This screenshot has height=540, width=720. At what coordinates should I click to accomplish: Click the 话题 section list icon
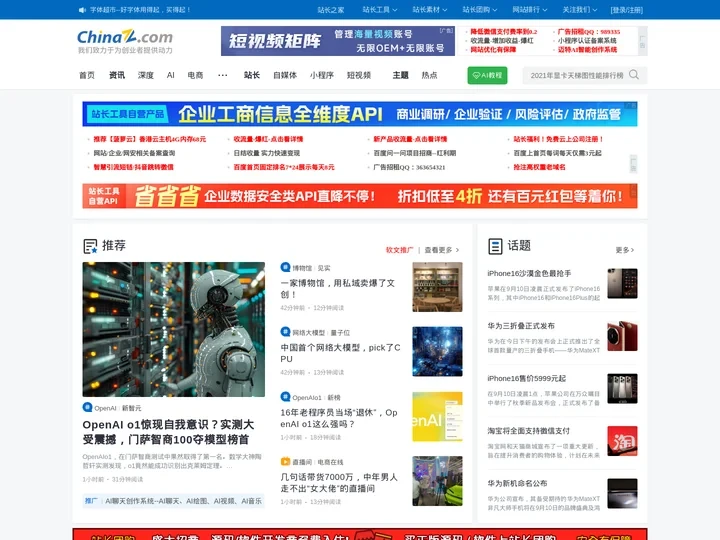point(495,246)
